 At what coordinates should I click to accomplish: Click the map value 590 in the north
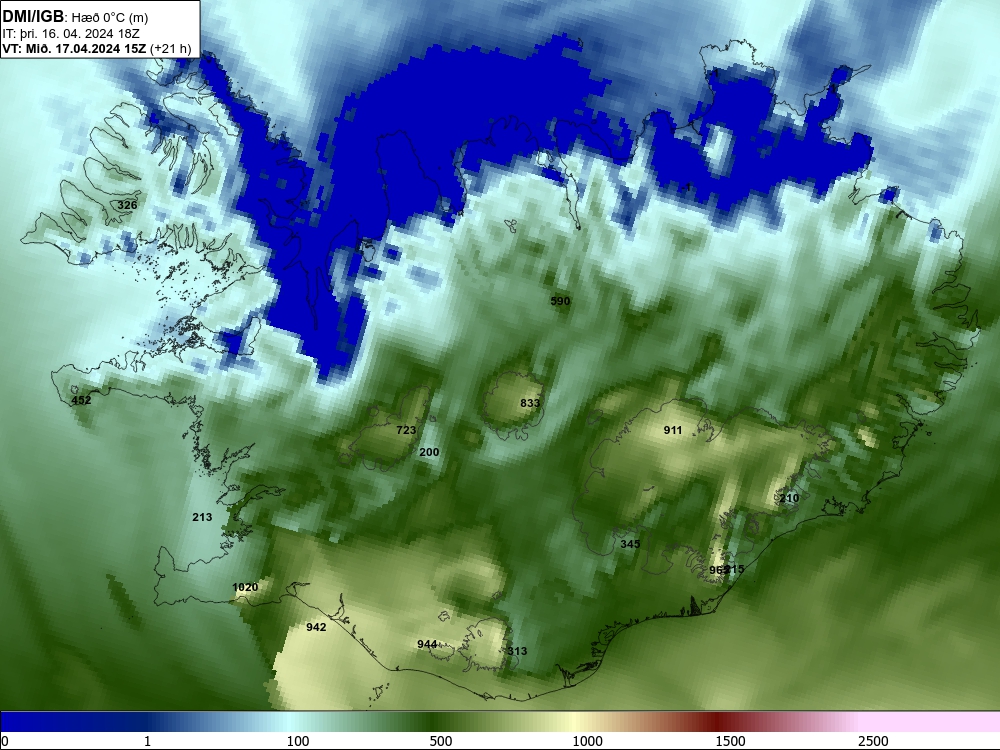pos(560,301)
